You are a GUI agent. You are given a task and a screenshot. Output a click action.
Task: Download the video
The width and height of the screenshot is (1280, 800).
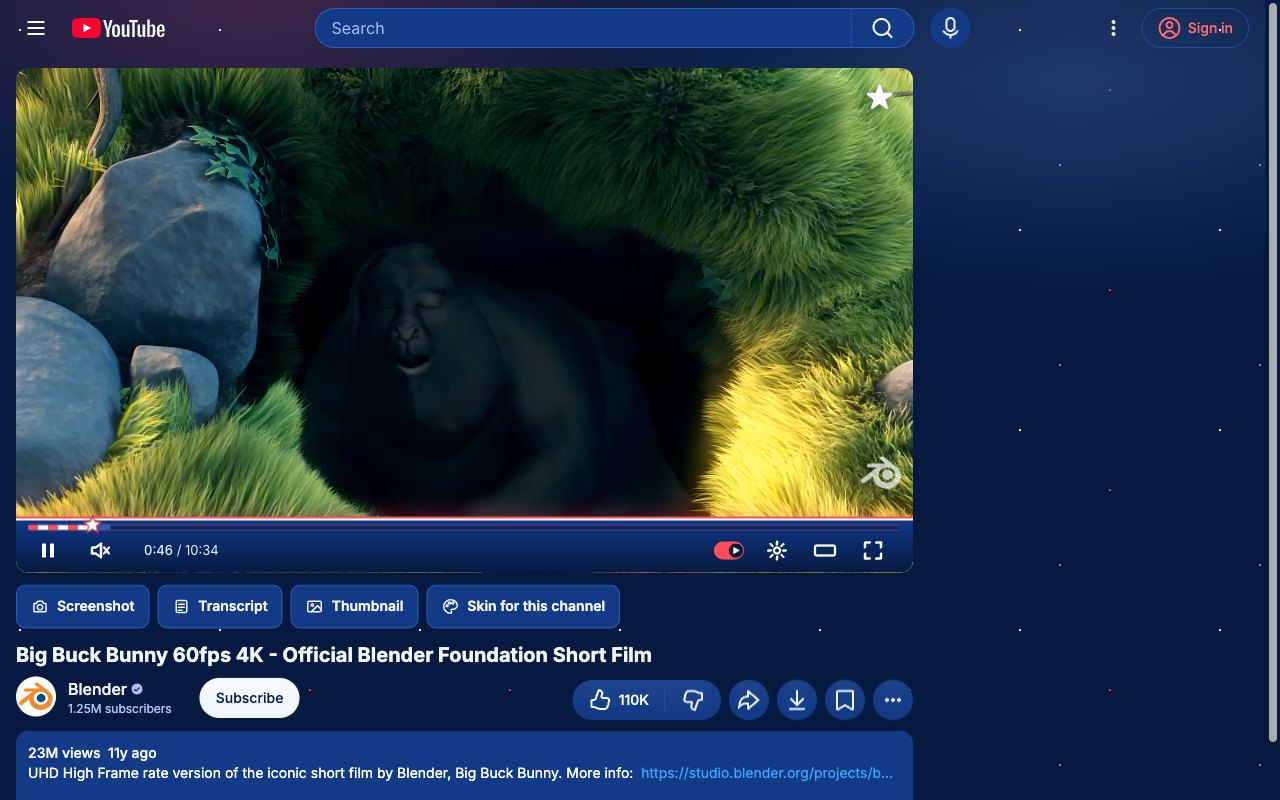click(797, 700)
